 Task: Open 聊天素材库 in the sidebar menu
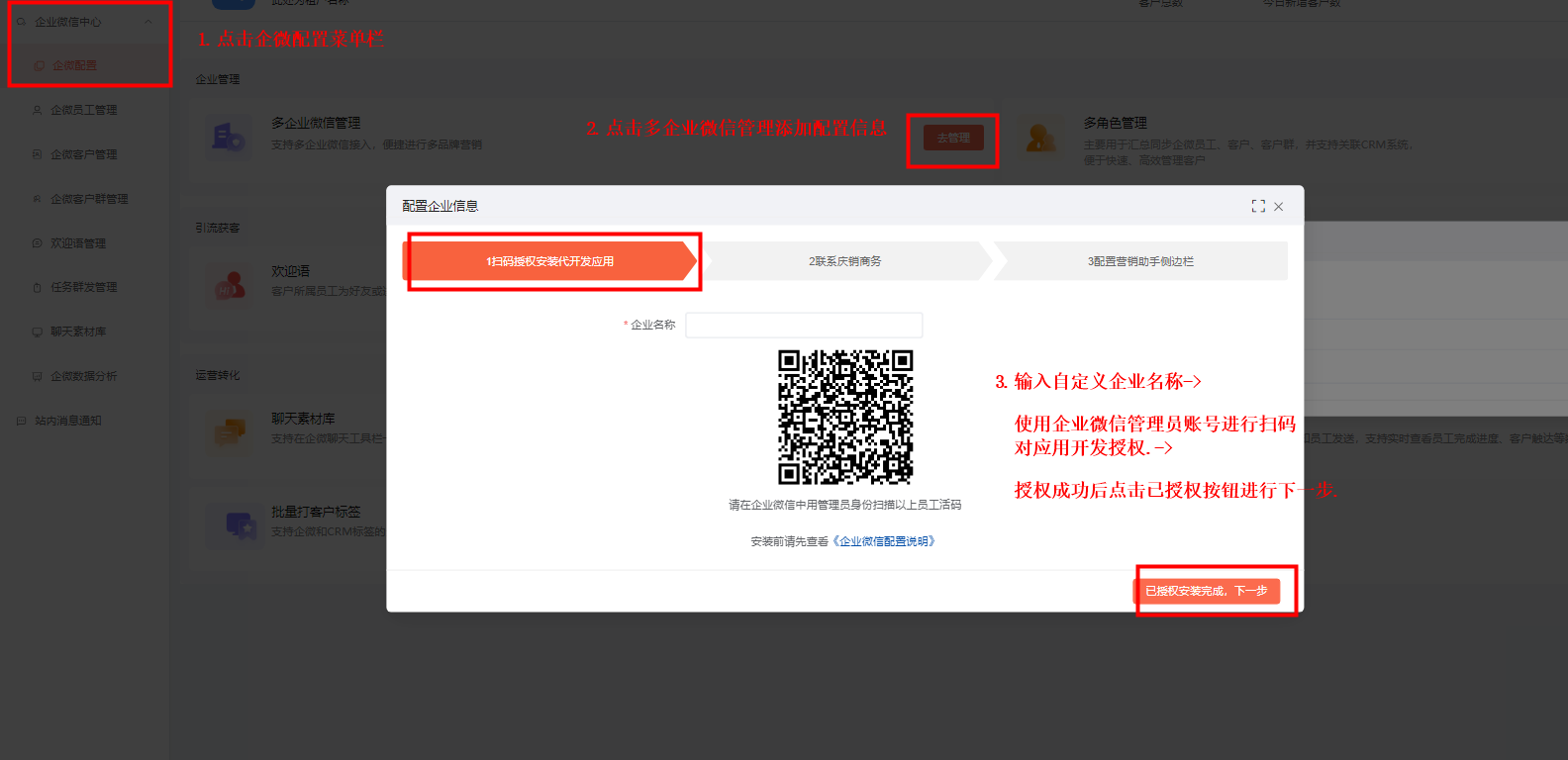(x=78, y=332)
